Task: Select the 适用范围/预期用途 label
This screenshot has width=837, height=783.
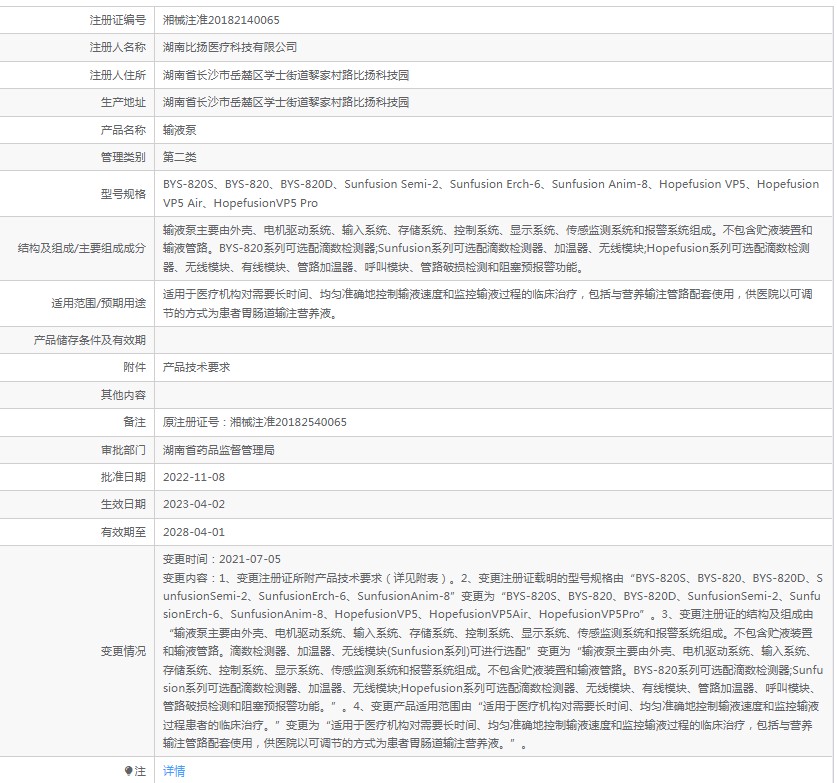Action: click(x=99, y=304)
